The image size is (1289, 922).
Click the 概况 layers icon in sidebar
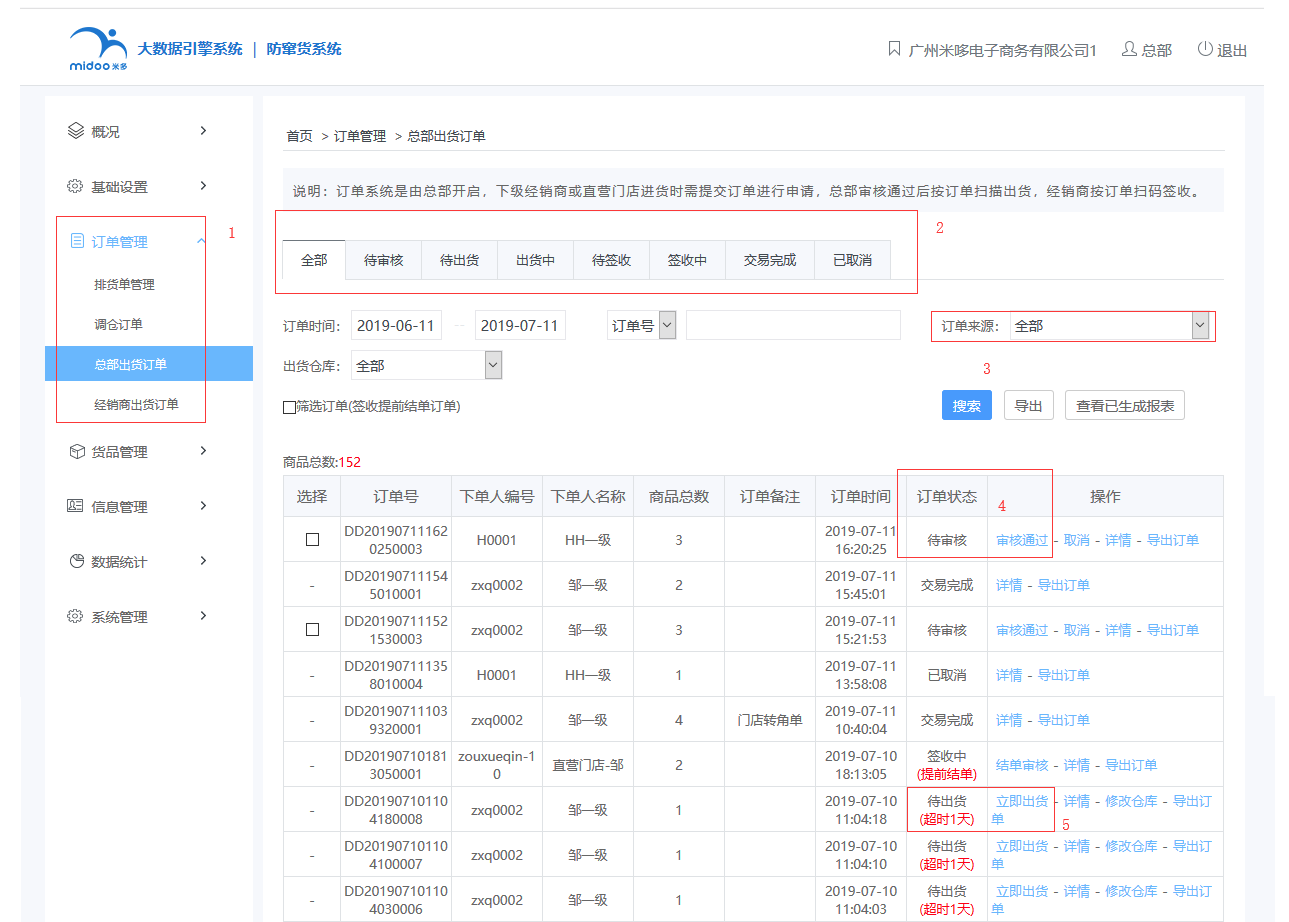point(75,131)
